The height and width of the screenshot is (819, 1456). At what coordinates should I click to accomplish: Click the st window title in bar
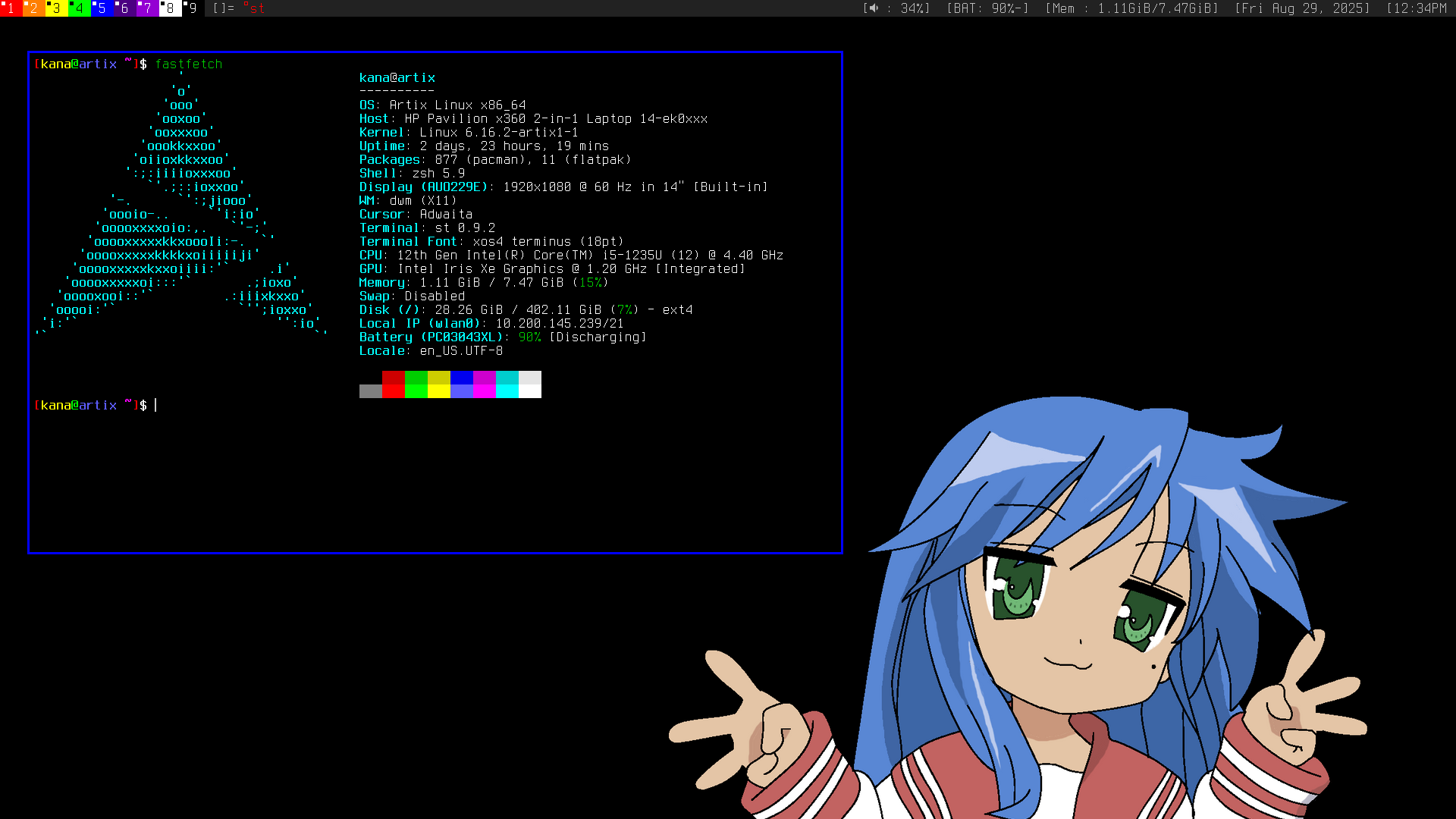pyautogui.click(x=254, y=8)
